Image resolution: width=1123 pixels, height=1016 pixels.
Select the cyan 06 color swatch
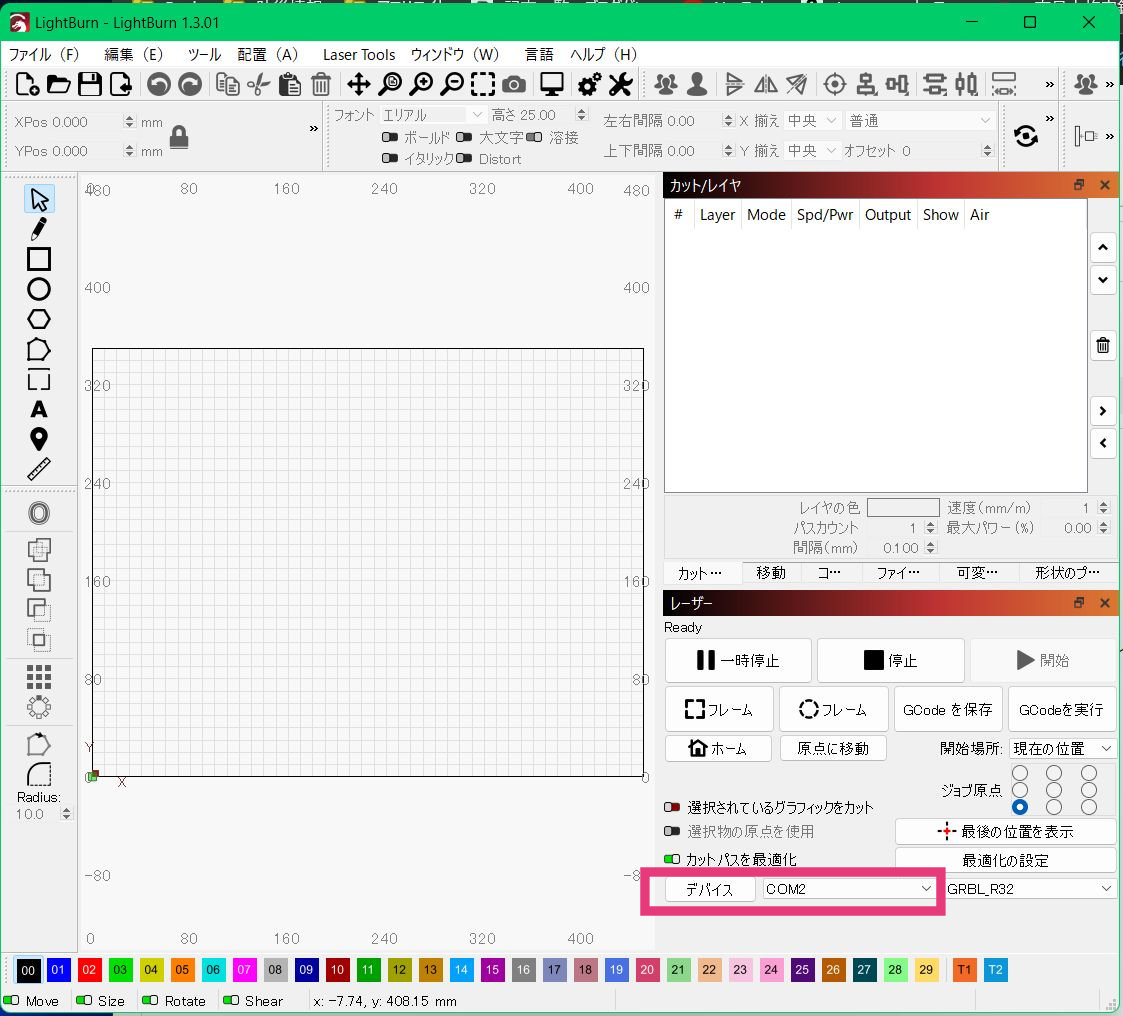tap(213, 969)
